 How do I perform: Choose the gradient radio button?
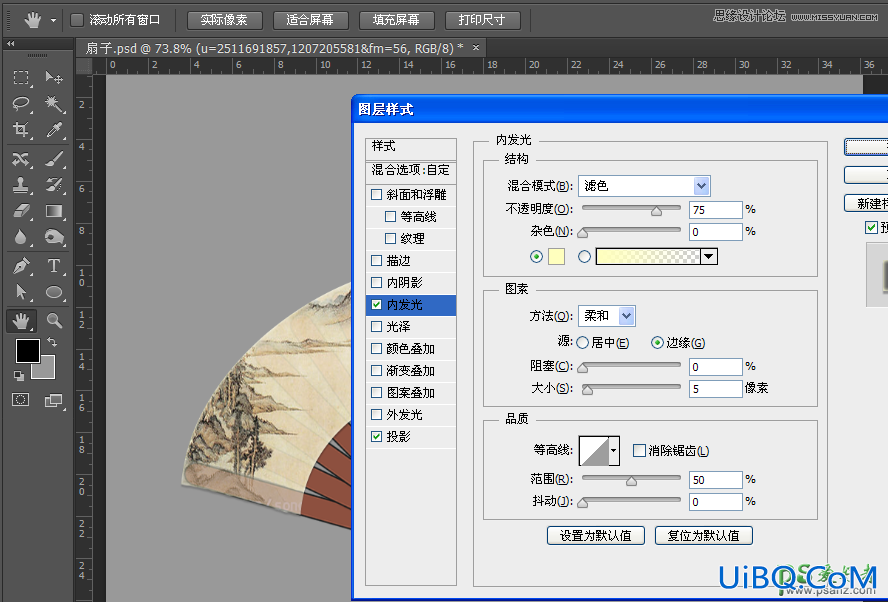click(x=584, y=257)
